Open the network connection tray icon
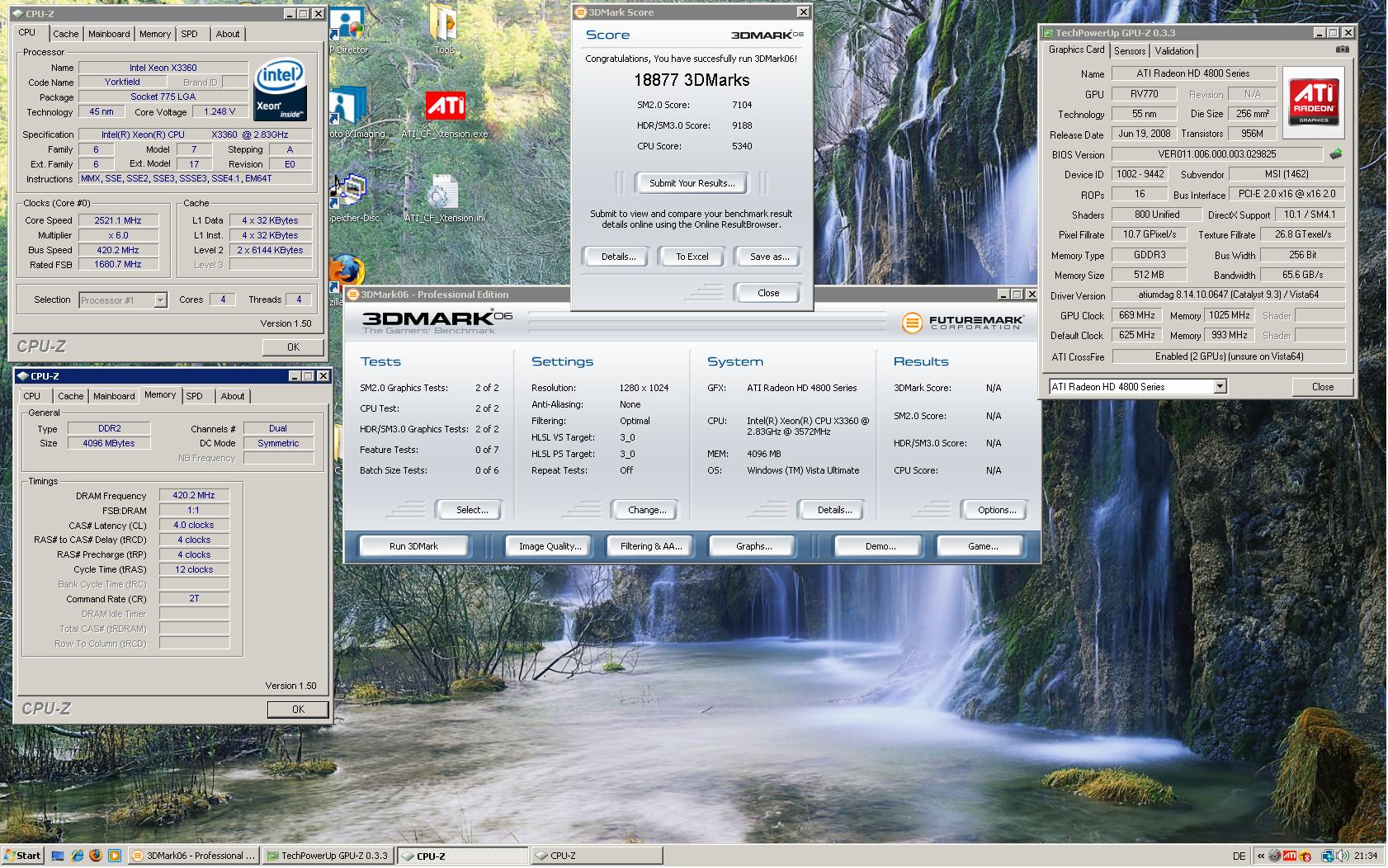The height and width of the screenshot is (868, 1388). [x=1328, y=856]
